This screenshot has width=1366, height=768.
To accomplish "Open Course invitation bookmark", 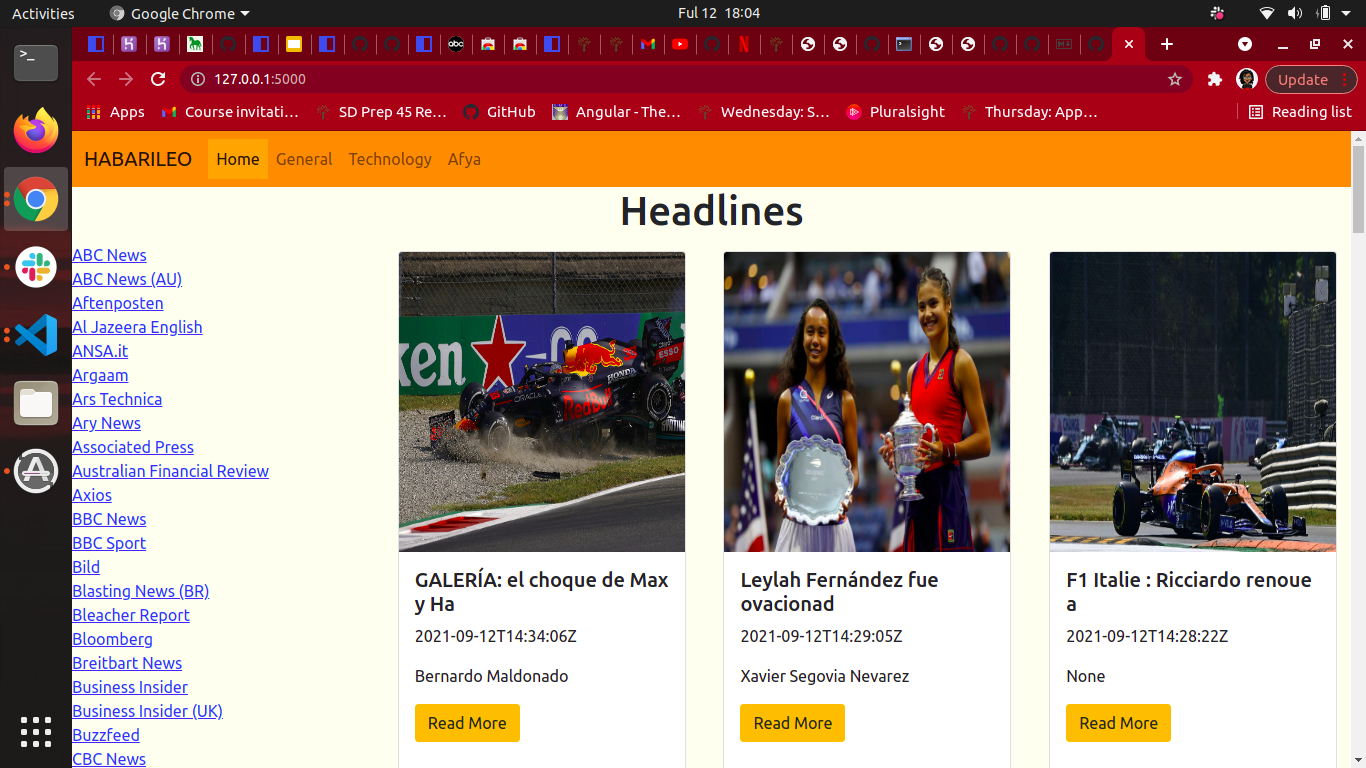I will click(230, 112).
